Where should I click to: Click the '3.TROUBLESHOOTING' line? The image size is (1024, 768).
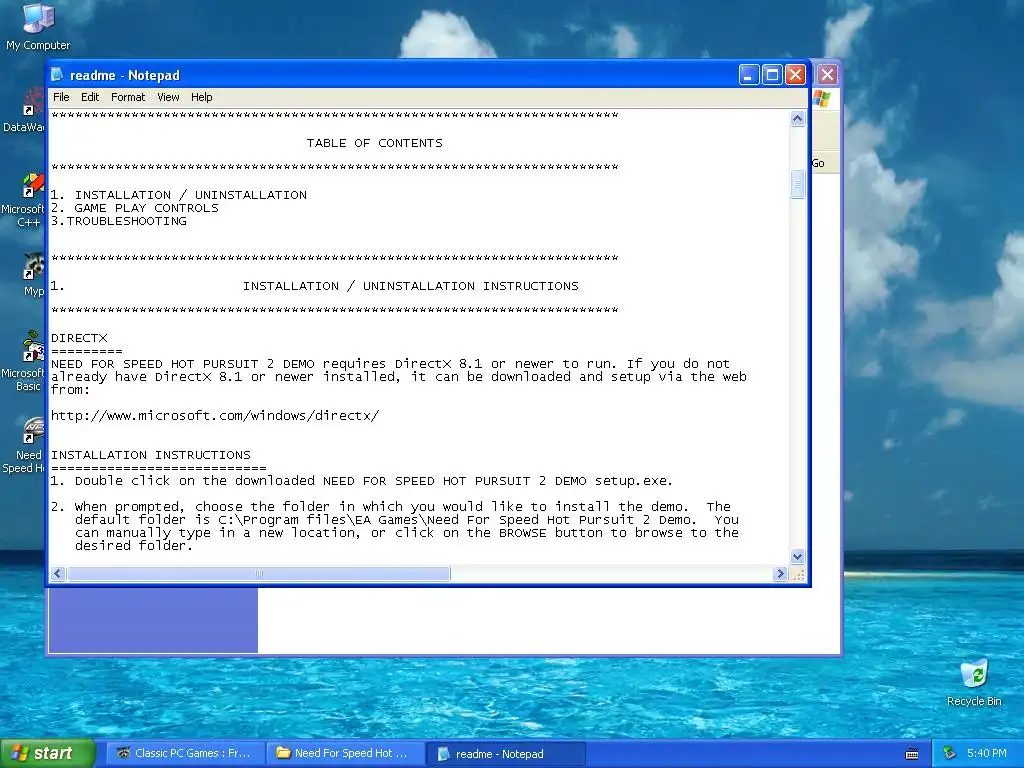(x=119, y=221)
